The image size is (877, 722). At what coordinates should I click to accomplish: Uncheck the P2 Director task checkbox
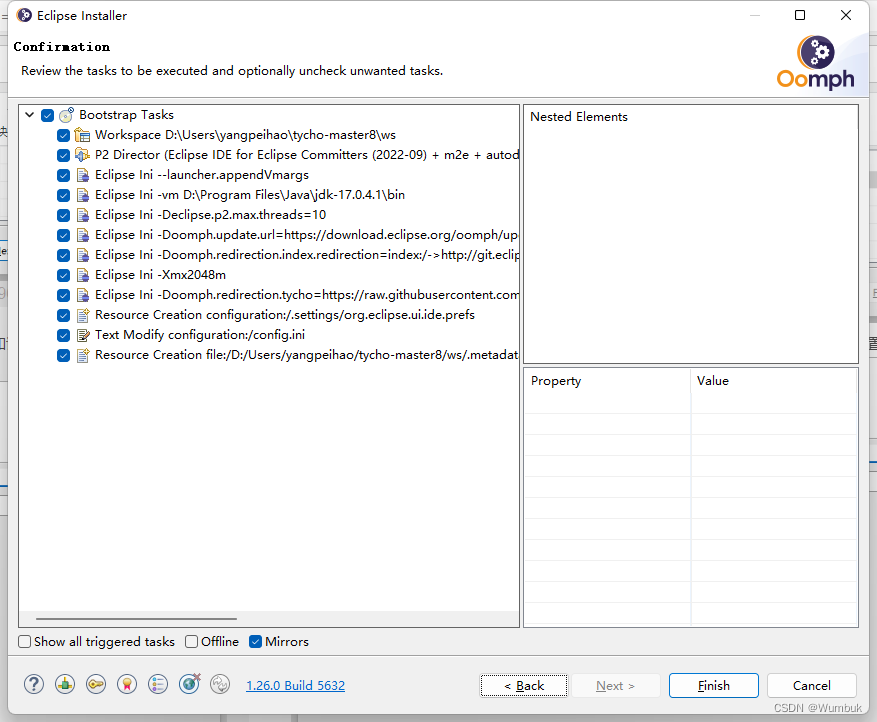[63, 155]
